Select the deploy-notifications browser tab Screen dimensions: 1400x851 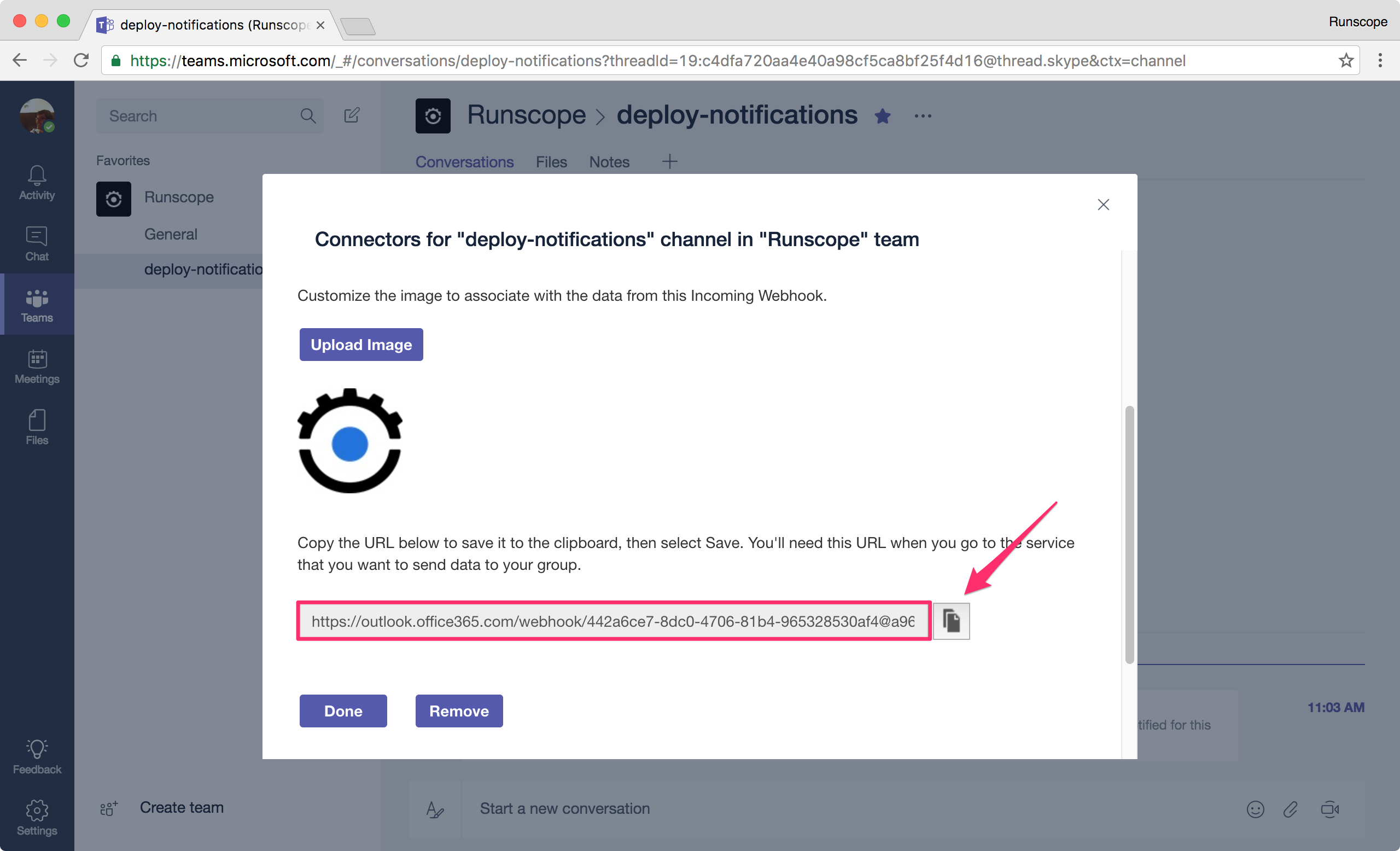click(x=210, y=25)
